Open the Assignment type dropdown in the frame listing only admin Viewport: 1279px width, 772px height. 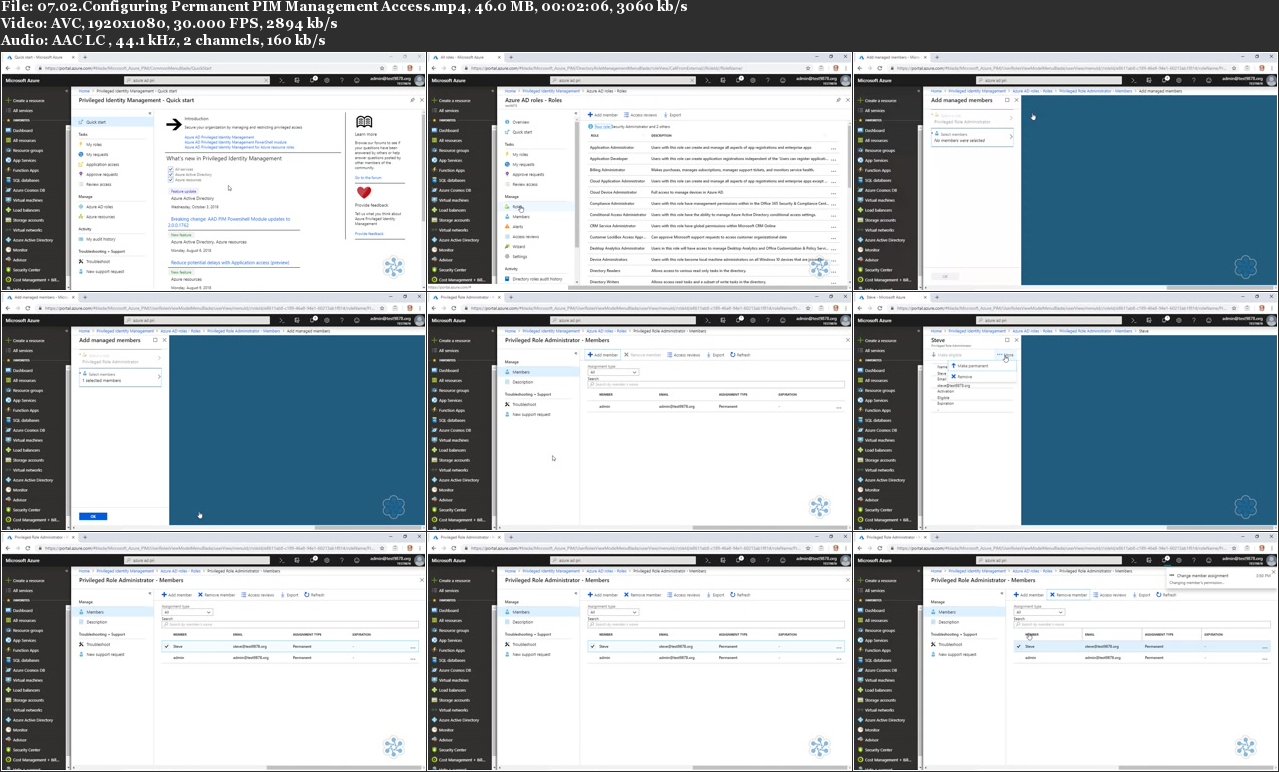(614, 372)
